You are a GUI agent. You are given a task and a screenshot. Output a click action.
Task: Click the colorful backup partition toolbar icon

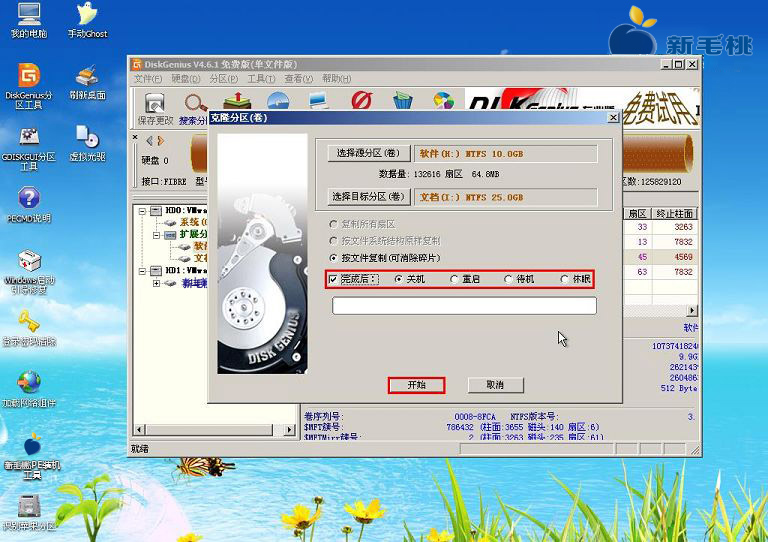[443, 100]
